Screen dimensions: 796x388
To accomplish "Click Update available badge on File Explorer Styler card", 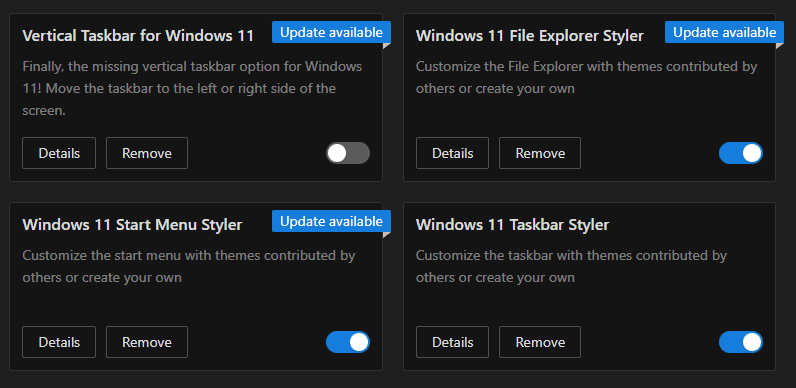I will click(x=724, y=33).
